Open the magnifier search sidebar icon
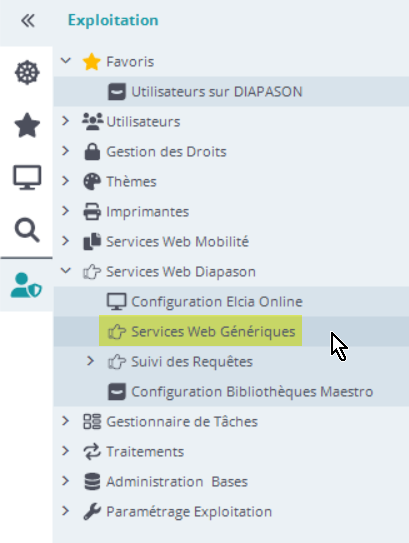The height and width of the screenshot is (543, 409). tap(27, 230)
